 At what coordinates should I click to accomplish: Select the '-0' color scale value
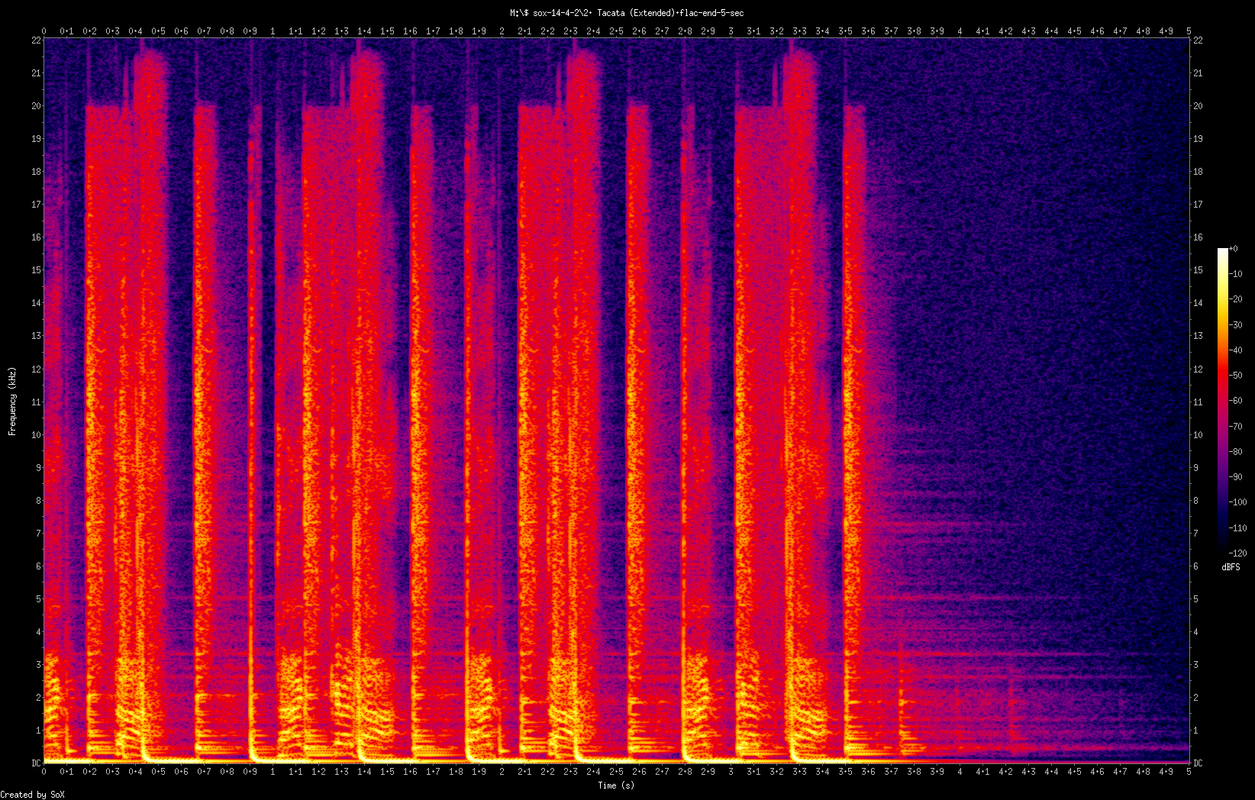point(1233,249)
